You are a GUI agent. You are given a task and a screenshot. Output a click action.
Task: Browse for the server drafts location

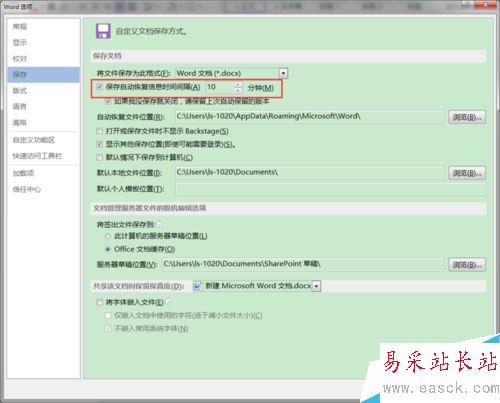(x=467, y=265)
